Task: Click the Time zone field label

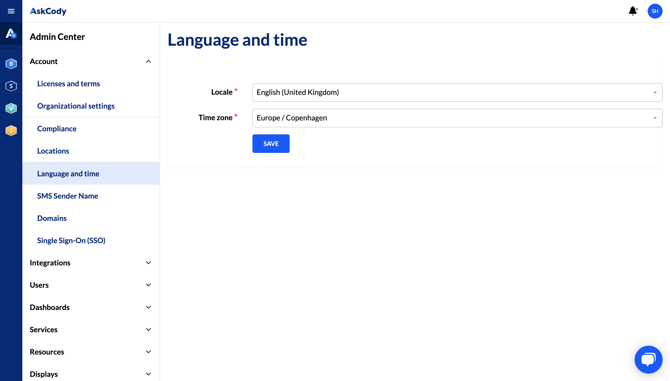Action: 215,117
